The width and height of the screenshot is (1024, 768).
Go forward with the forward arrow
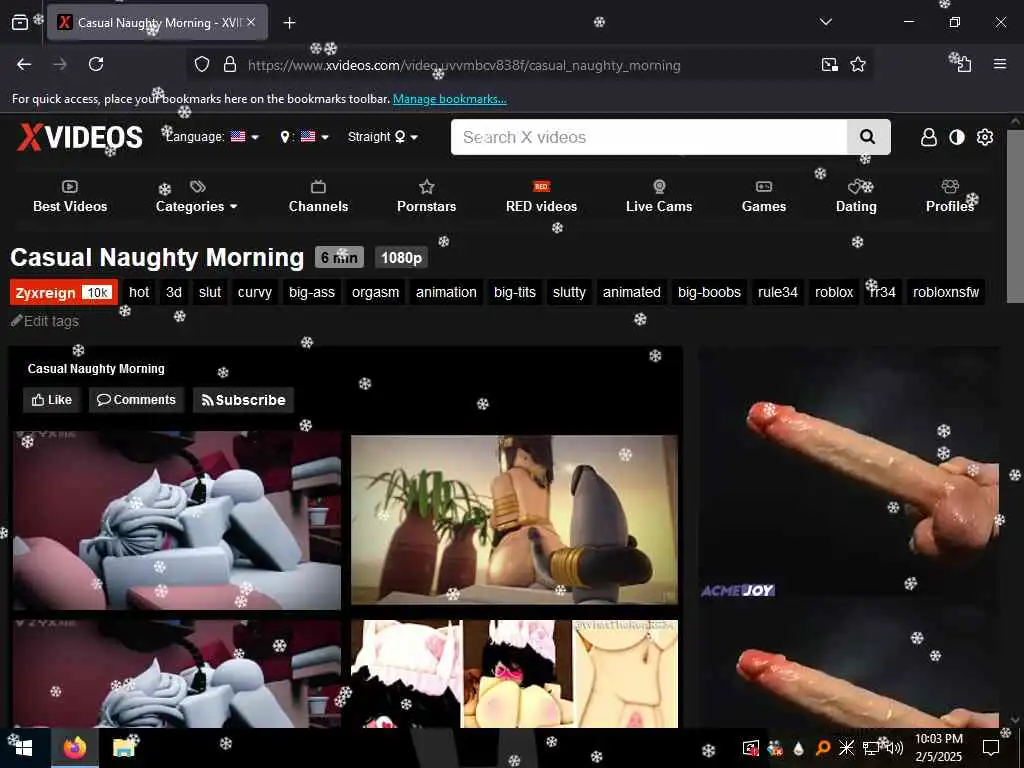(x=59, y=64)
